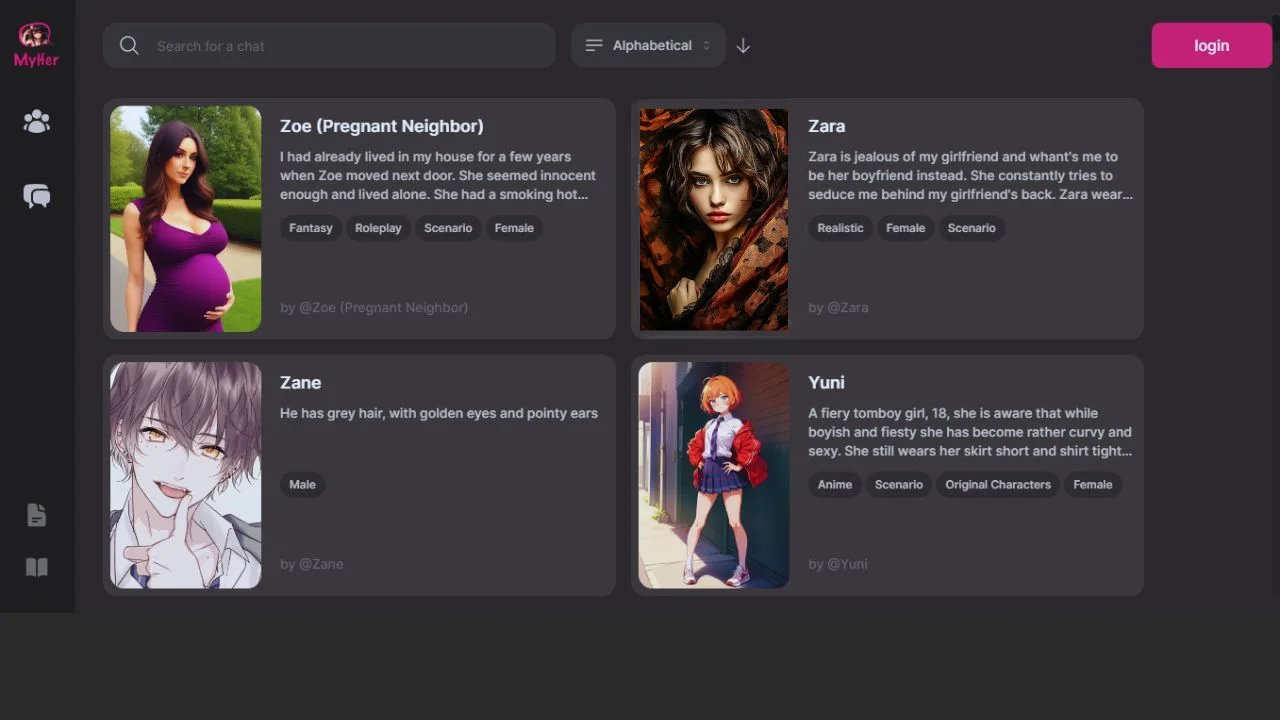Open Zane's character portrait thumbnail

pos(186,475)
